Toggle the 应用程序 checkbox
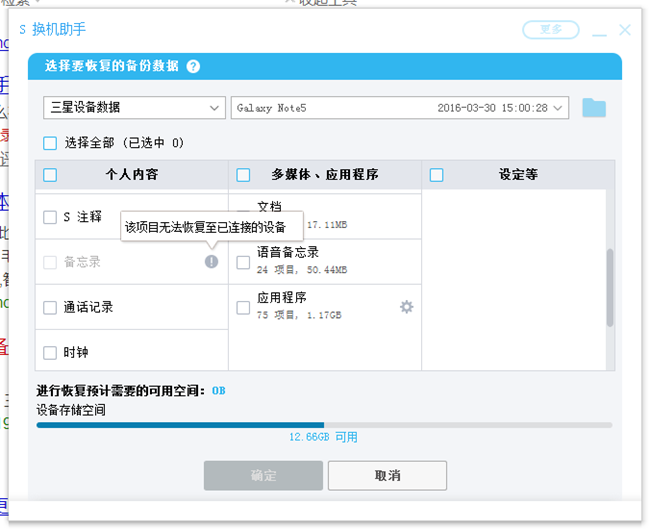 pyautogui.click(x=243, y=307)
